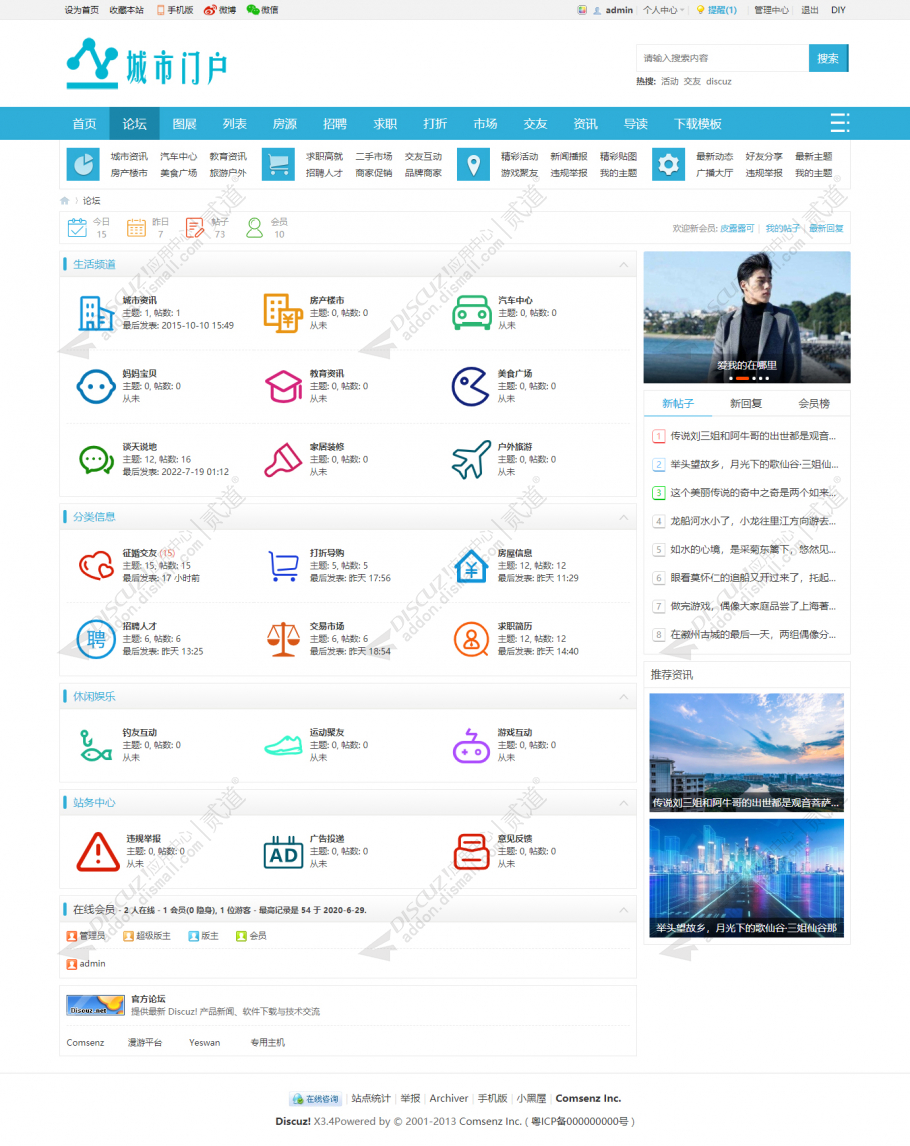Open the 户外旅游 airplane icon

pyautogui.click(x=471, y=460)
